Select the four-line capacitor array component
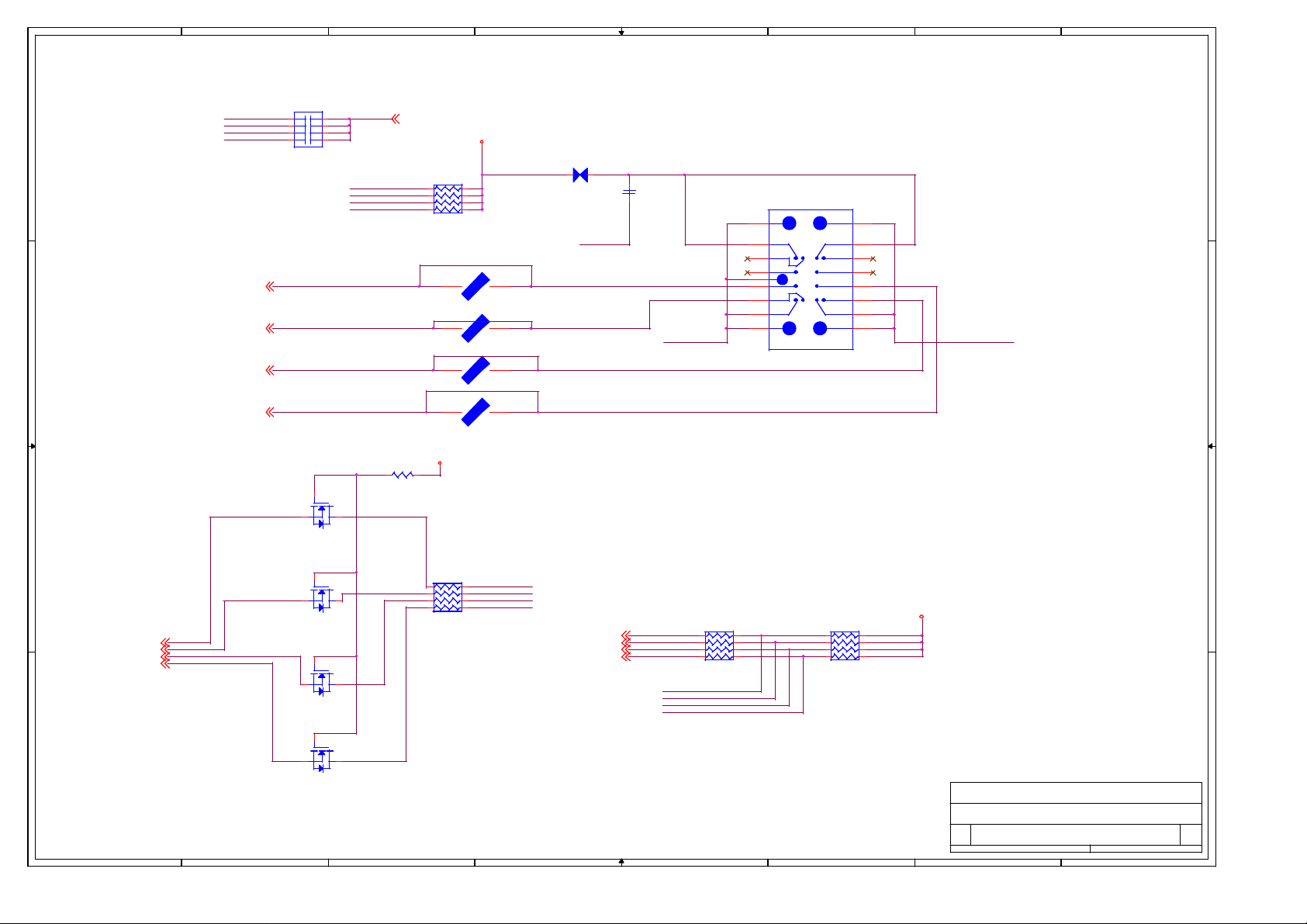The height and width of the screenshot is (924, 1307). tap(308, 130)
